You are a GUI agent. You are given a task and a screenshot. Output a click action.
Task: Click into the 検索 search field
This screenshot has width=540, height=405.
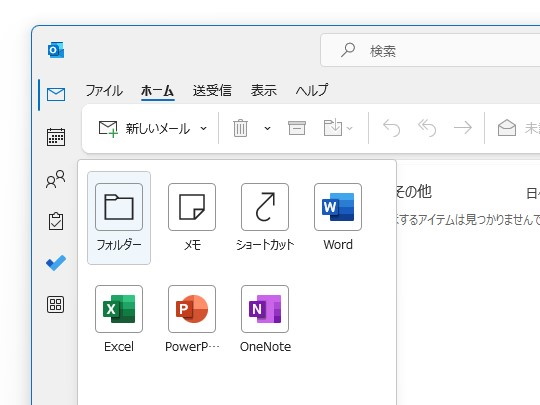(430, 50)
